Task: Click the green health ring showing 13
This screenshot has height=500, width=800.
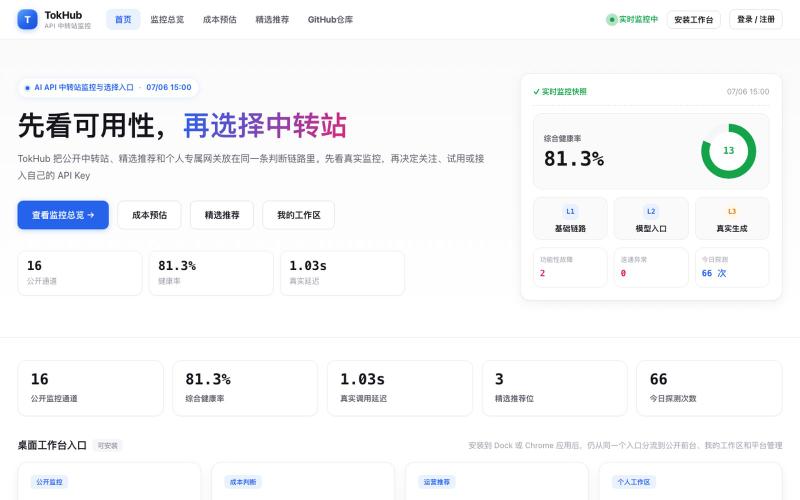Action: pyautogui.click(x=729, y=151)
